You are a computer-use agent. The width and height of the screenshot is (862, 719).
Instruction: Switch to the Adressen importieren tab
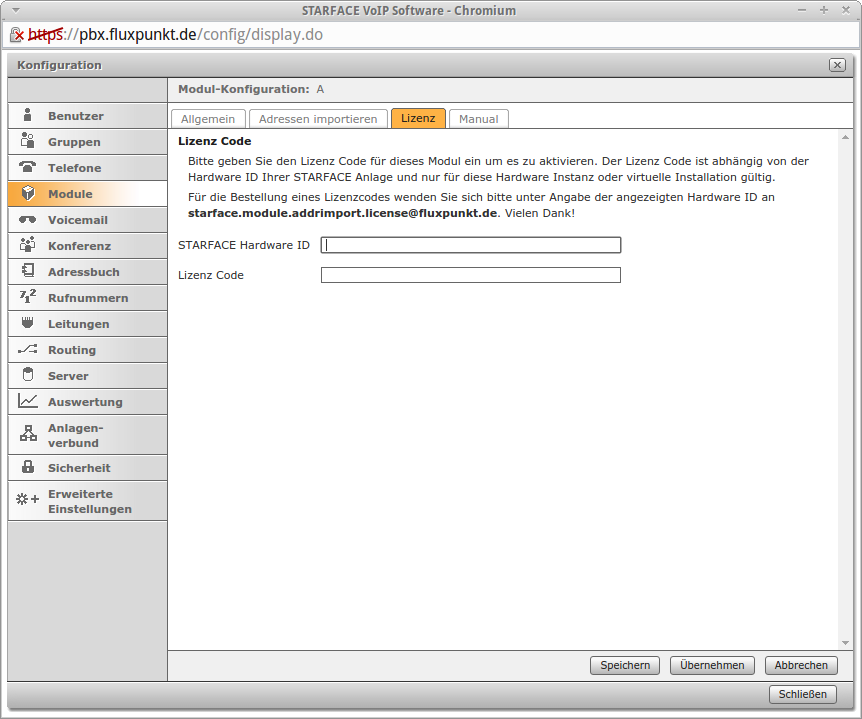pos(318,119)
